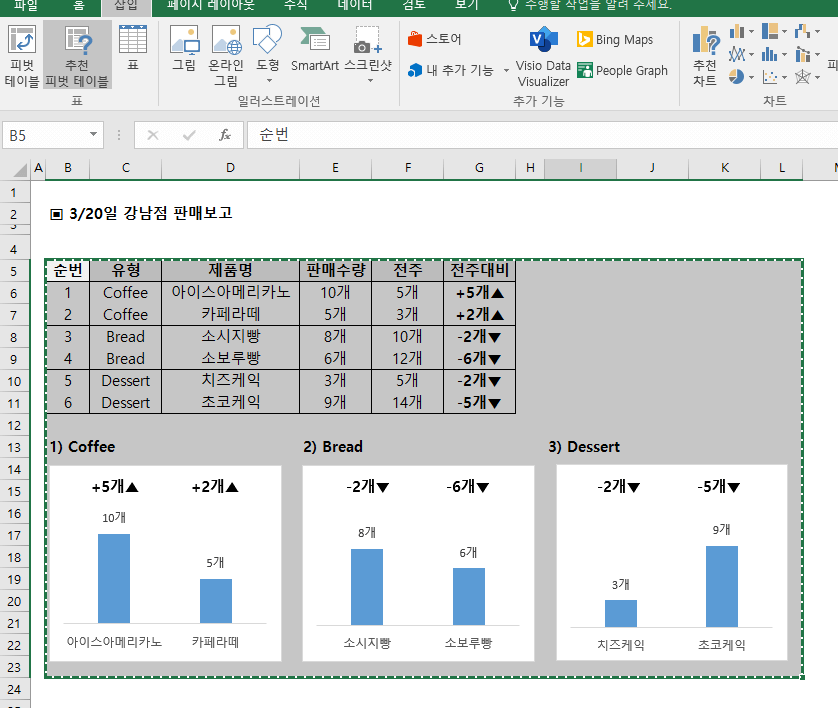Open the 스토어 add-ins store
838x708 pixels.
[x=435, y=40]
